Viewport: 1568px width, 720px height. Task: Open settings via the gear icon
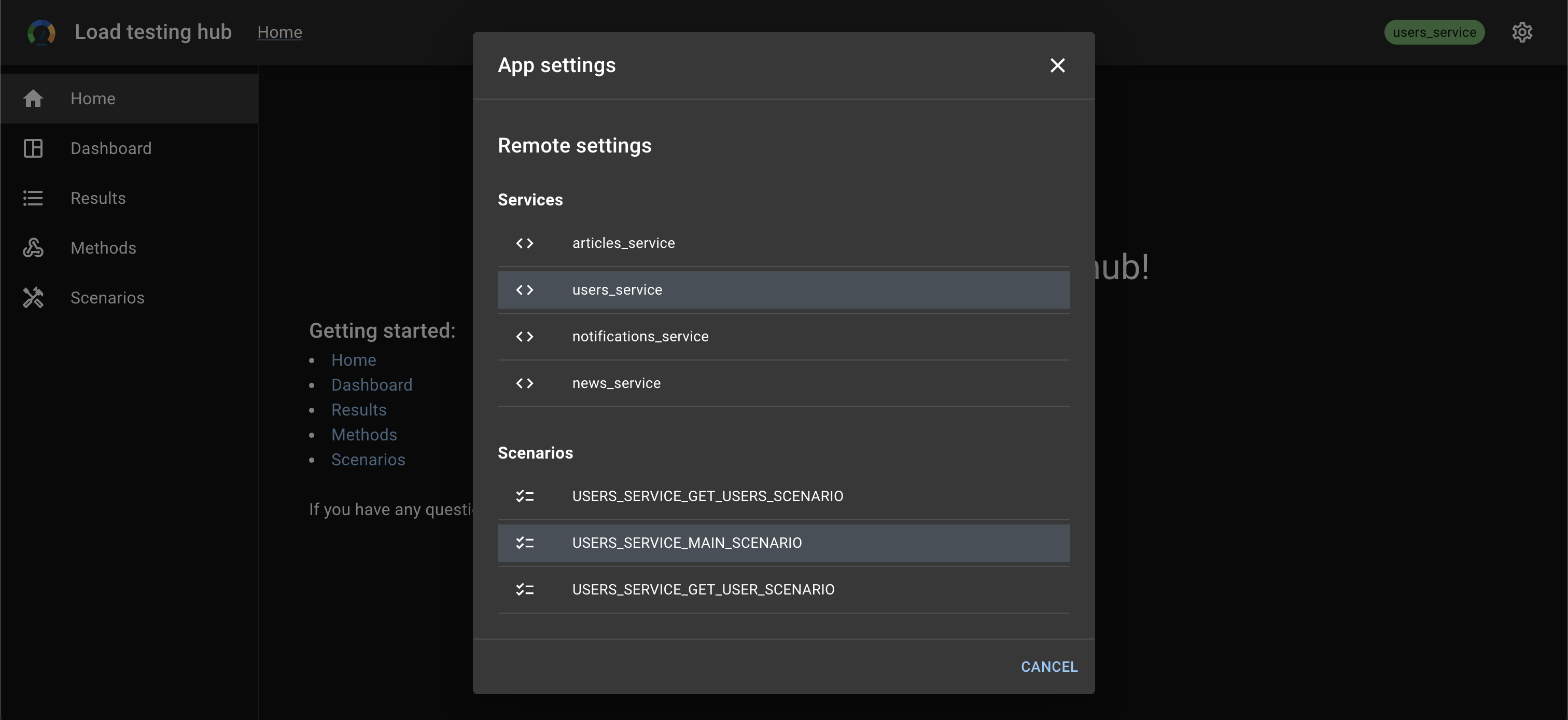click(x=1522, y=32)
